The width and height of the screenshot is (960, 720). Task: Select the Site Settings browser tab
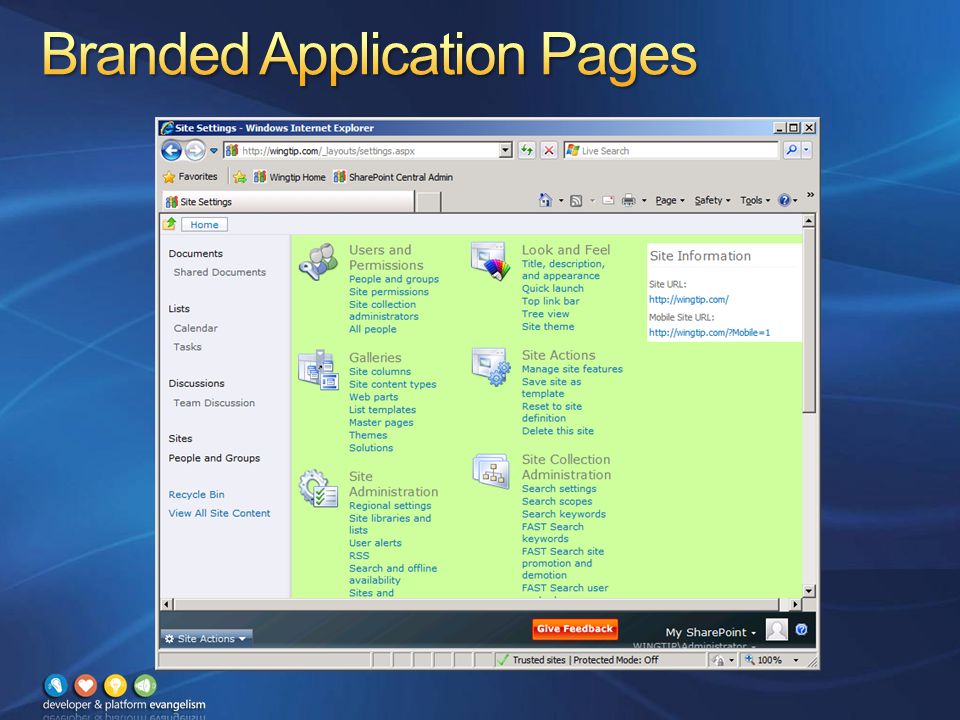click(288, 201)
